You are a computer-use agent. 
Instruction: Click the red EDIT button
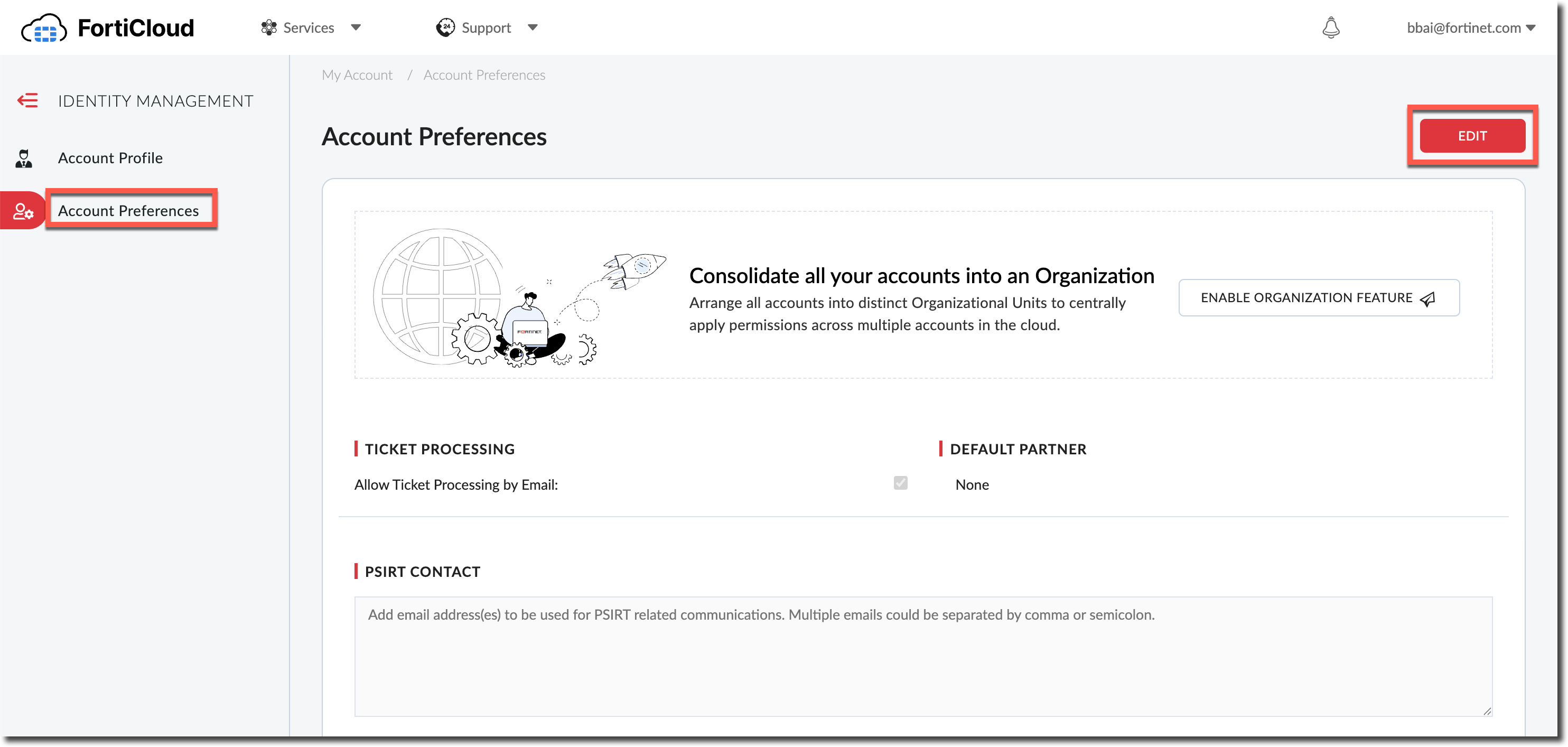tap(1472, 136)
